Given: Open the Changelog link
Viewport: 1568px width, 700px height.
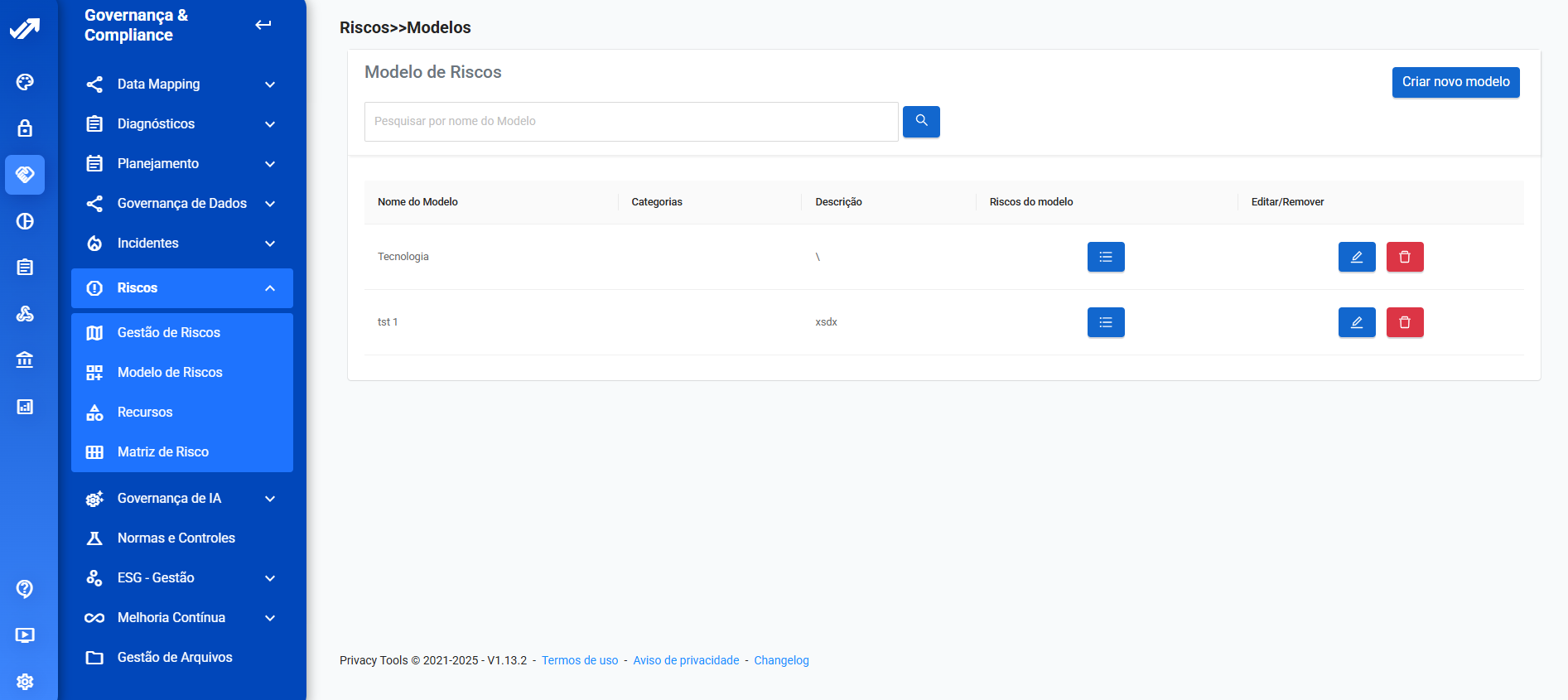Looking at the screenshot, I should pyautogui.click(x=780, y=660).
